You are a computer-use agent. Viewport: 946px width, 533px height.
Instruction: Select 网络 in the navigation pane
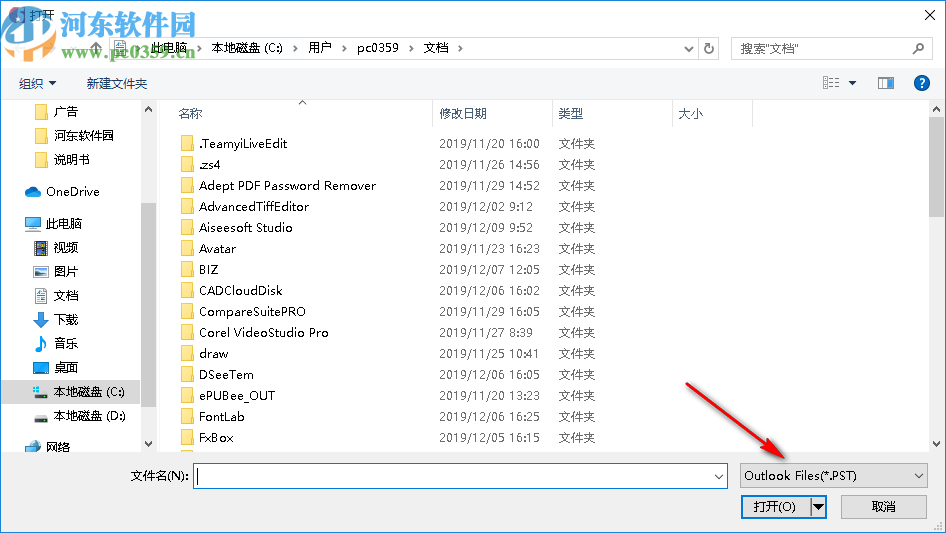pyautogui.click(x=57, y=447)
